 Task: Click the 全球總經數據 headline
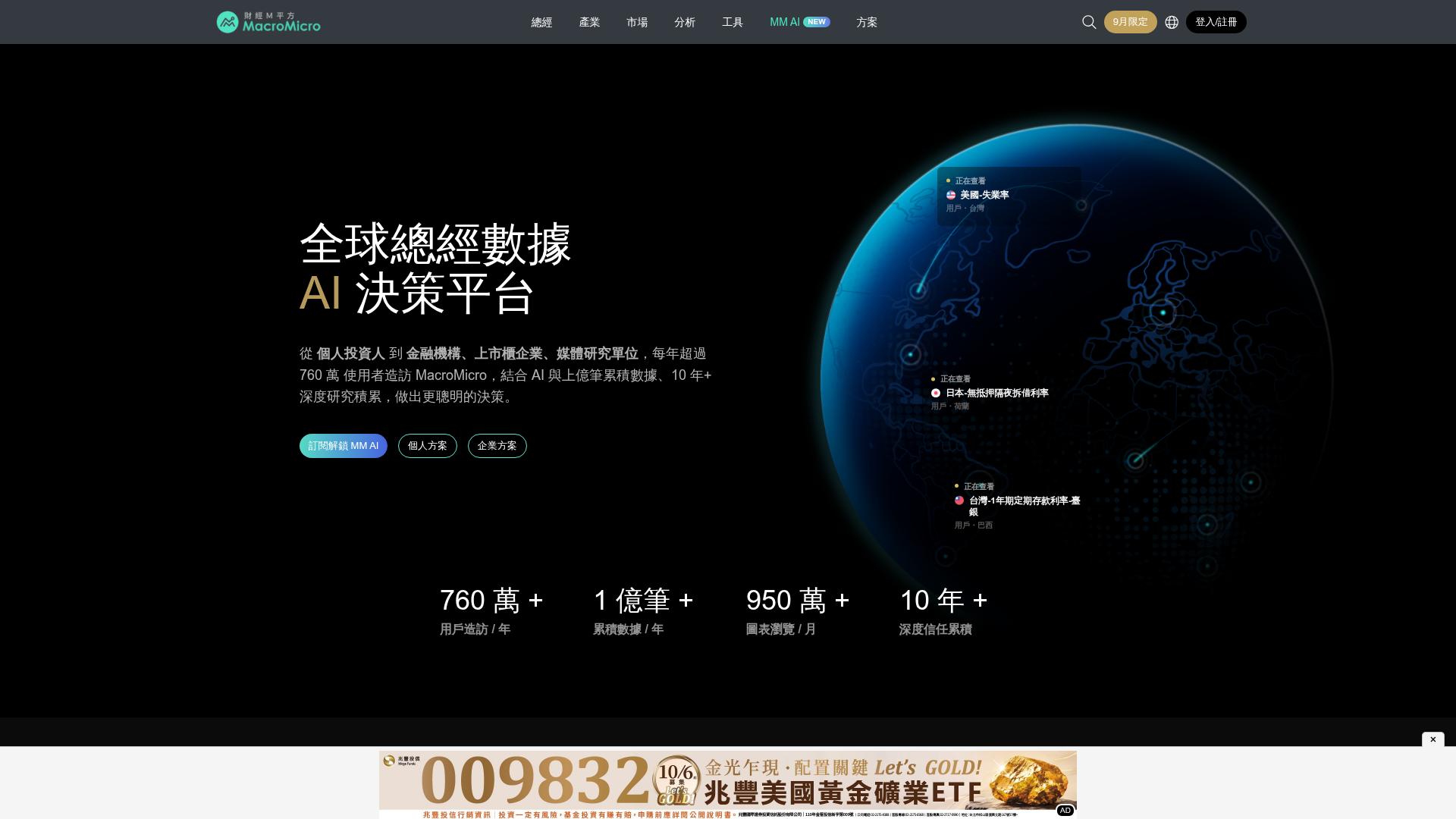(x=435, y=244)
